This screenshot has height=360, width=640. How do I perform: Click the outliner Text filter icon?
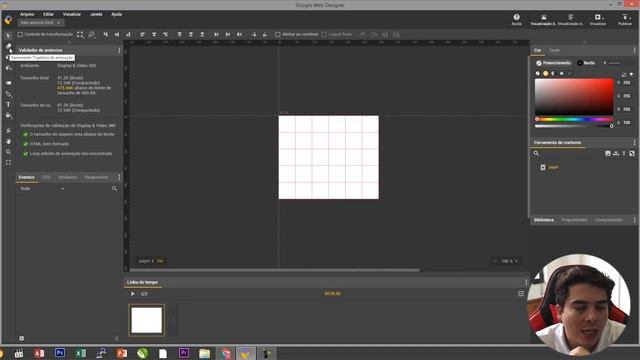(624, 153)
